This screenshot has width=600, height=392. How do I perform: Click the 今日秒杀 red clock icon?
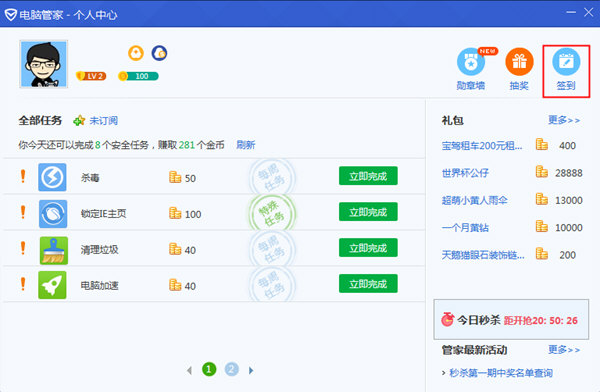447,319
